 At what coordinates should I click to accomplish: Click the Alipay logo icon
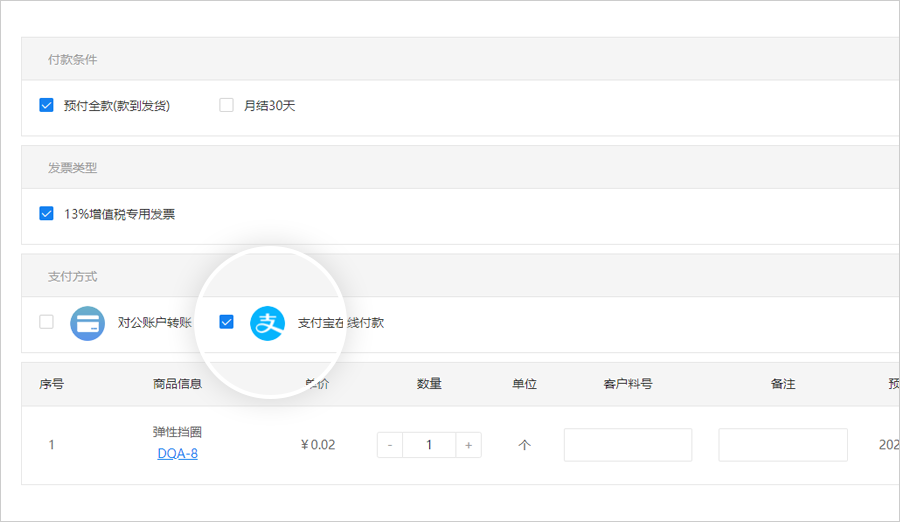click(267, 323)
